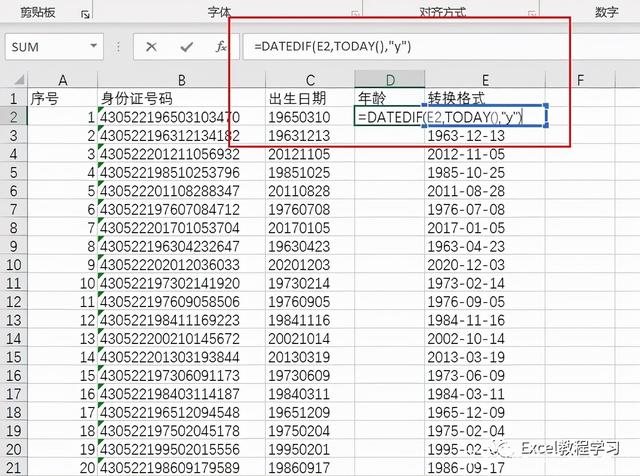Select column C header
This screenshot has height=476, width=640.
tap(310, 80)
